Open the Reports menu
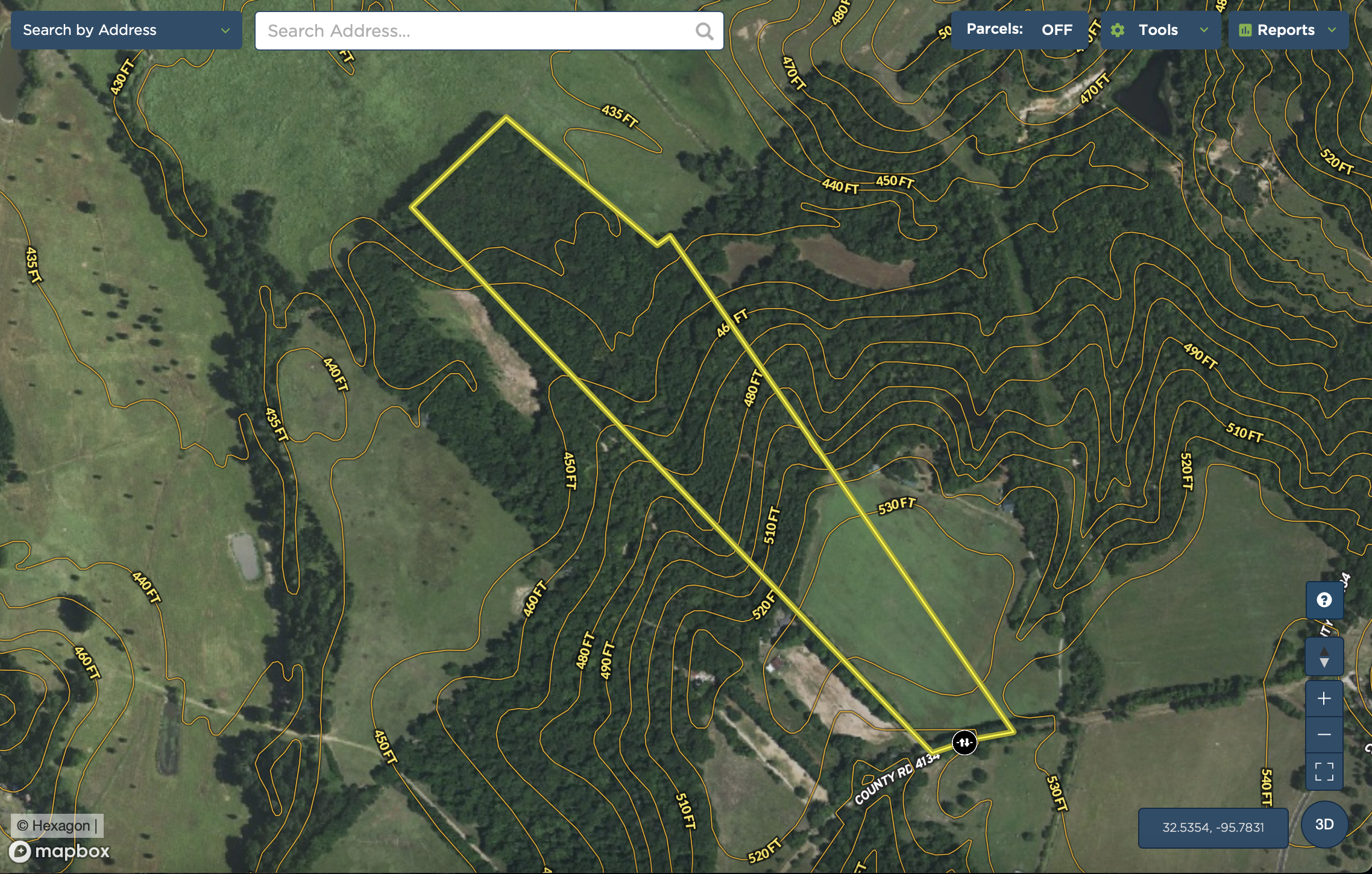Screen dimensions: 1372x874 coord(1285,30)
